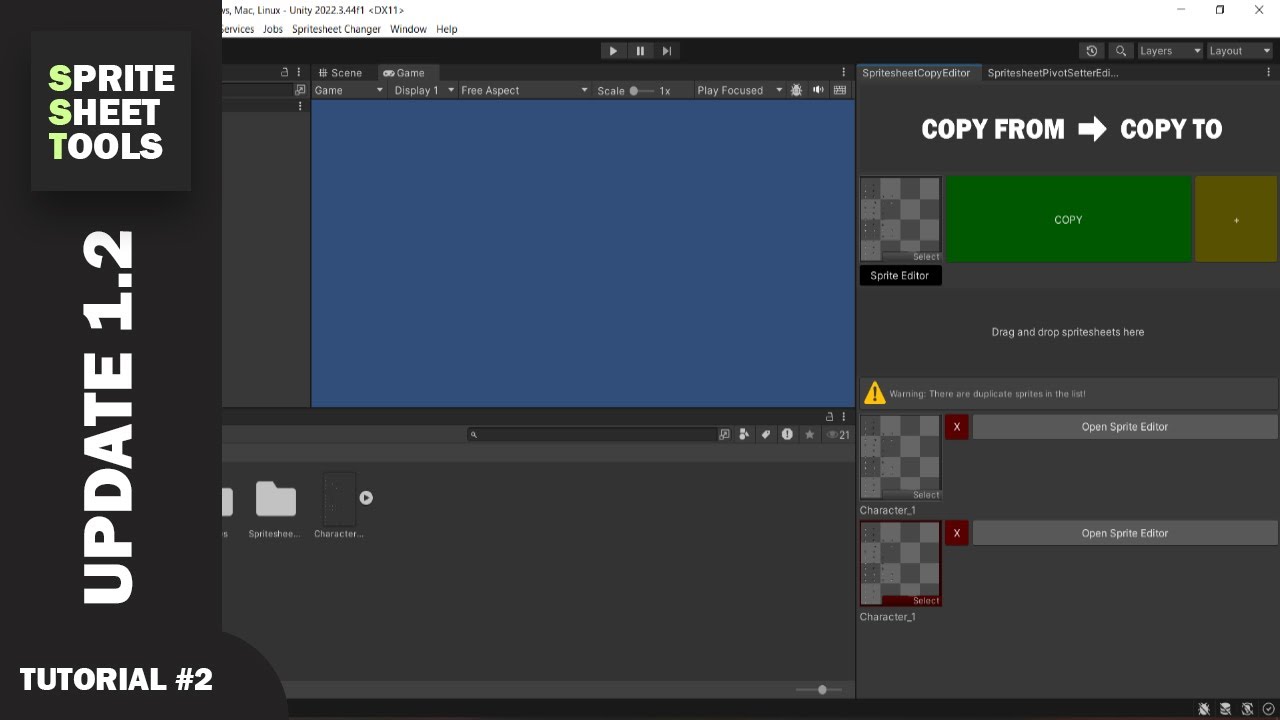
Task: Click the green COPY button
Action: (x=1068, y=219)
